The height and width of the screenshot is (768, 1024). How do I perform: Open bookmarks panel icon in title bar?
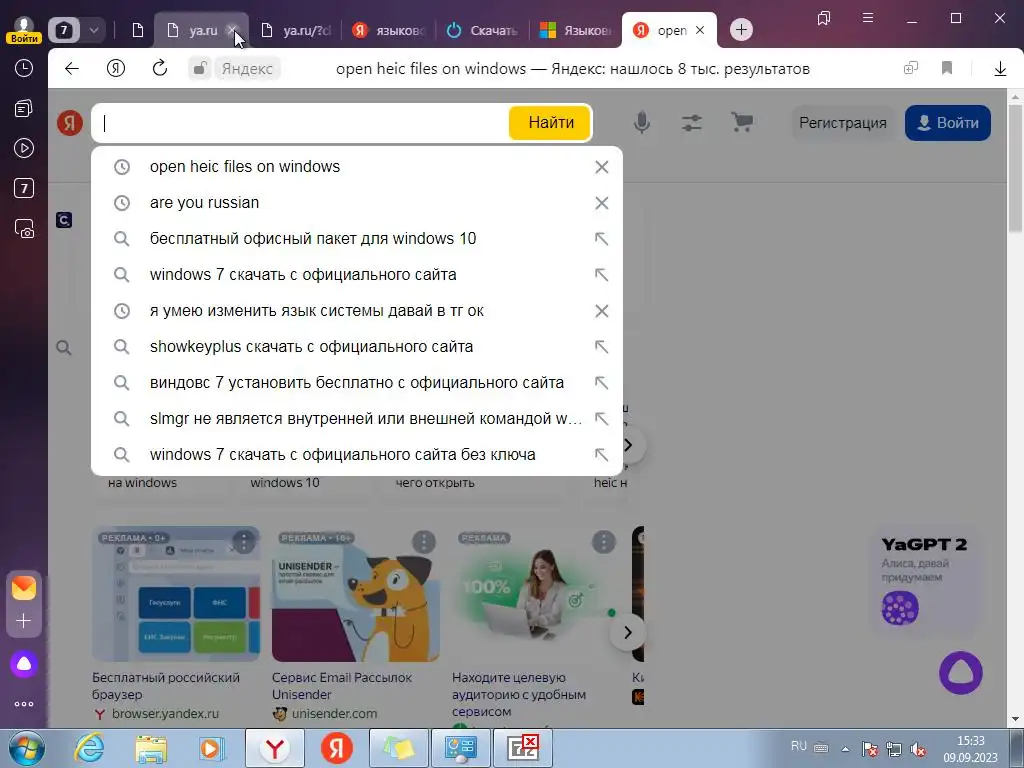(x=824, y=18)
